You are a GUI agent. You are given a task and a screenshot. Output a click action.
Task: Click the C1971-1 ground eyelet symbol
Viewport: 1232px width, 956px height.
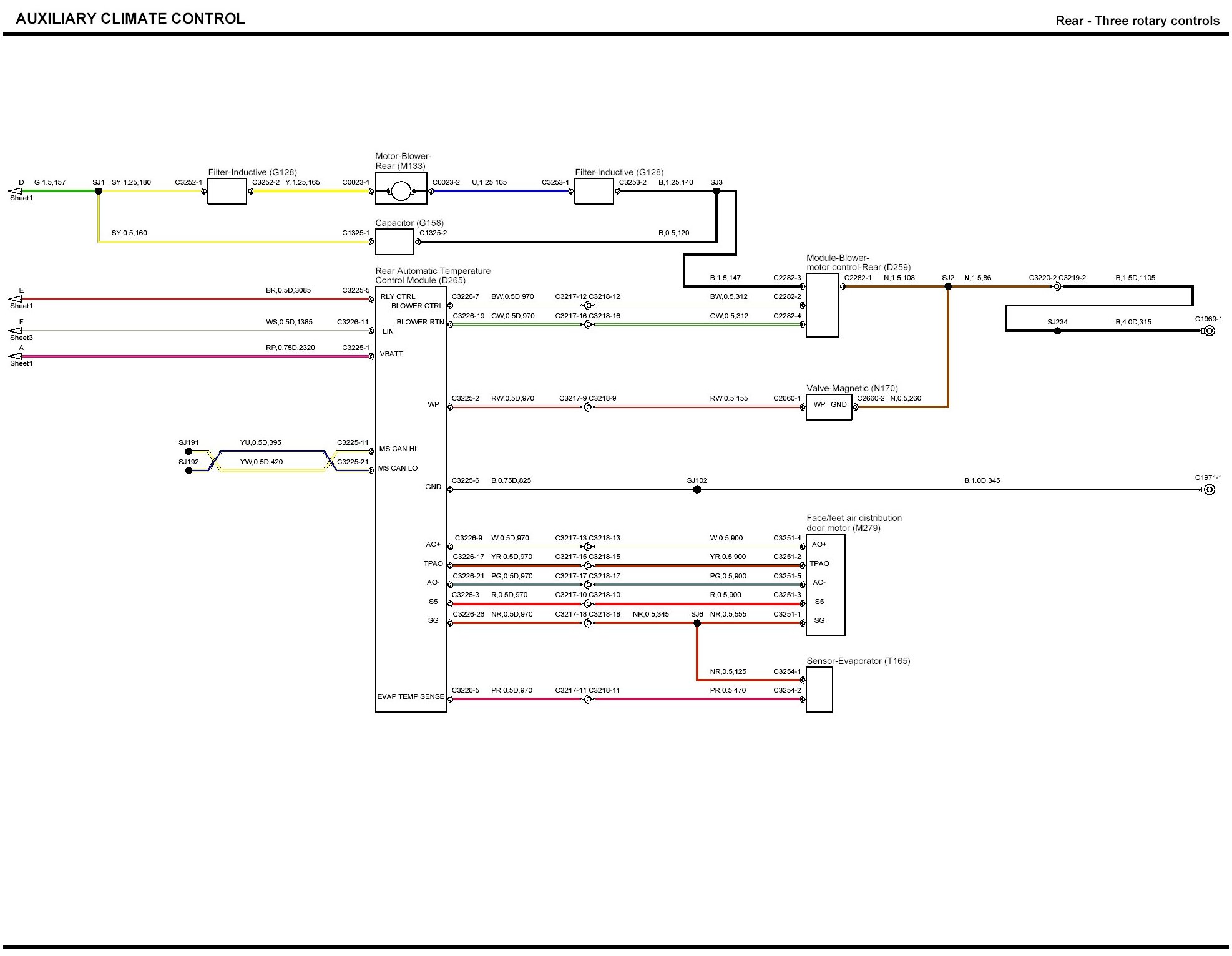(x=1209, y=490)
